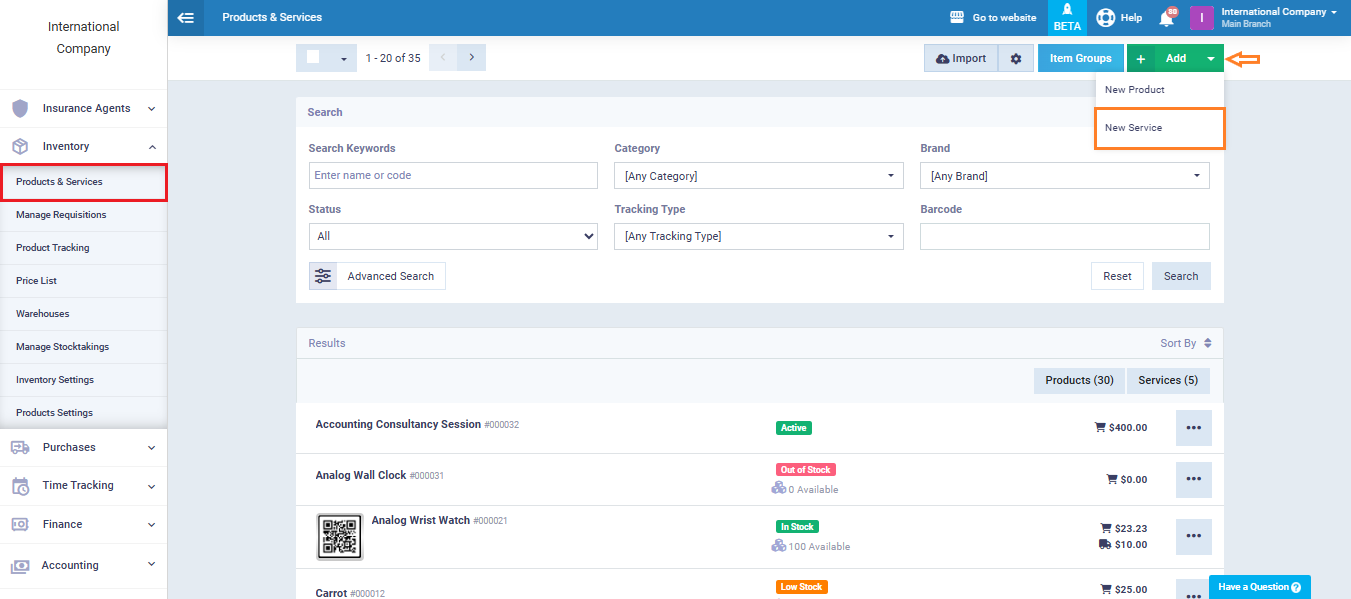Screen dimensions: 1351x599
Task: Switch to the Services (5) tab
Action: [x=1167, y=381]
